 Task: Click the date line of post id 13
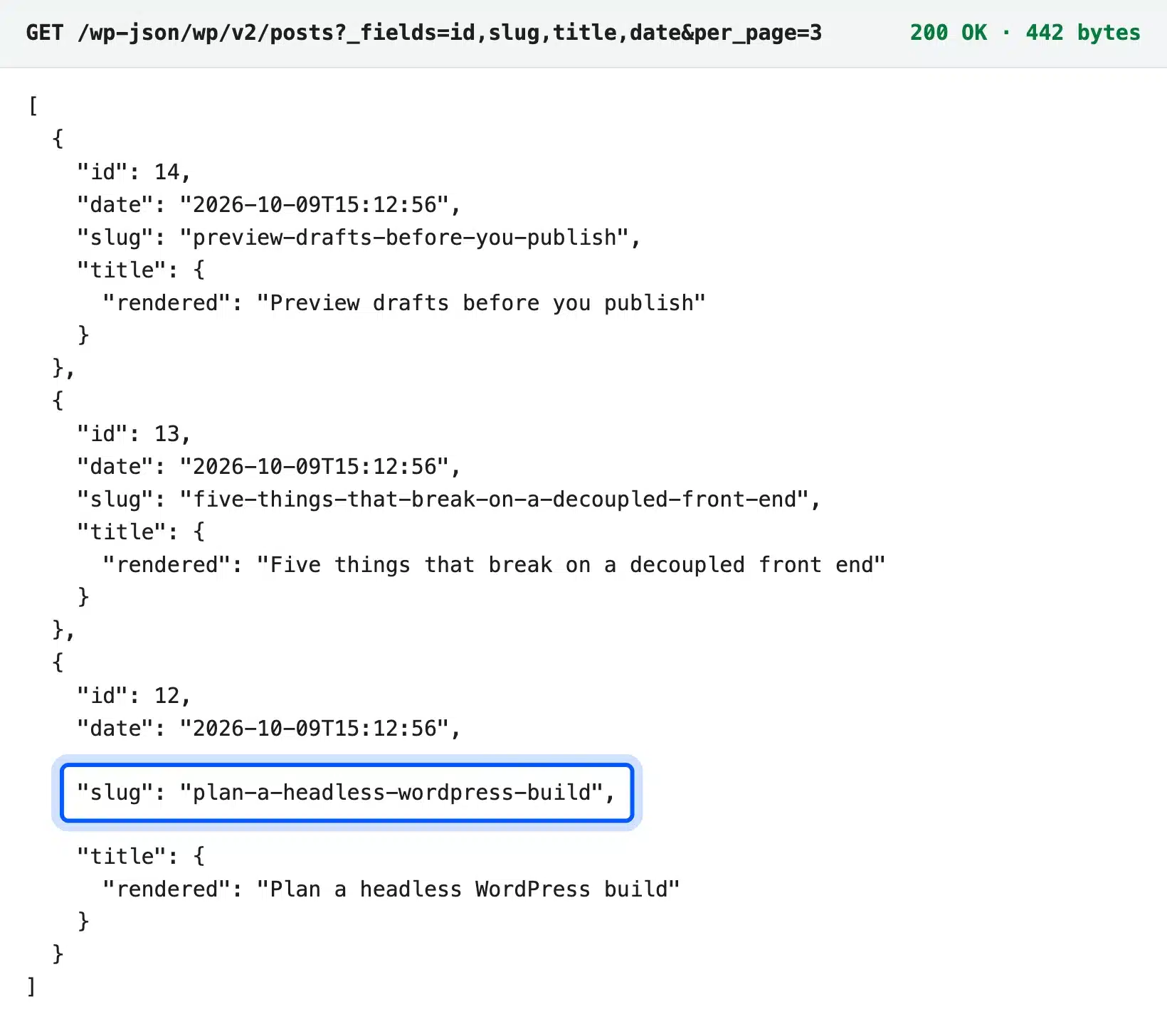pos(269,467)
